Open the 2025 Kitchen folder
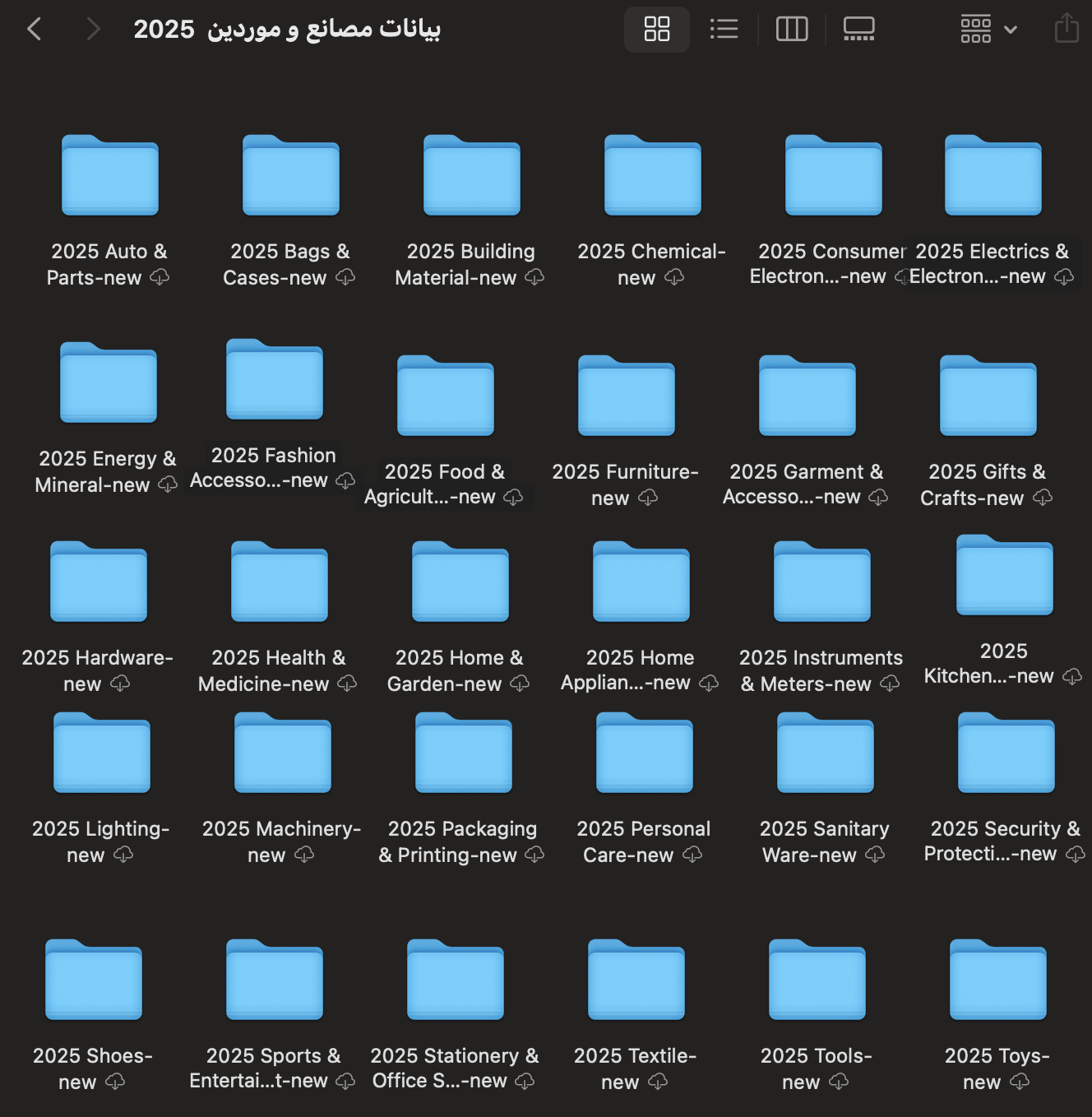Screen dimensions: 1092x1117 1005,575
